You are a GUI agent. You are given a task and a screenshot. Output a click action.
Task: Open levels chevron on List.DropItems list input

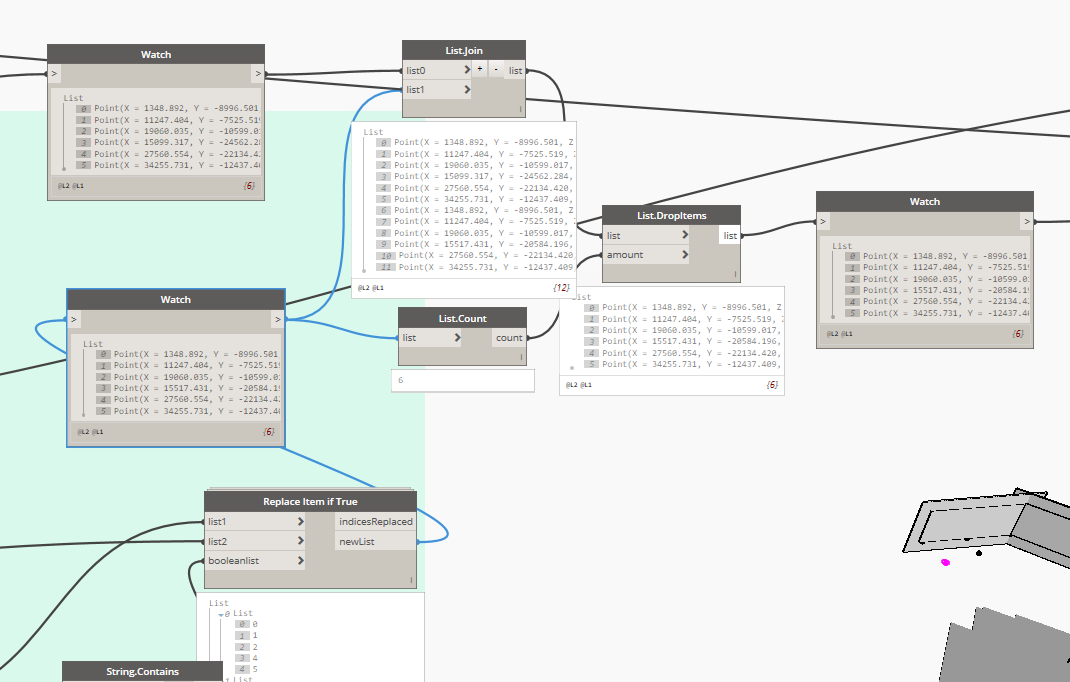coord(685,235)
